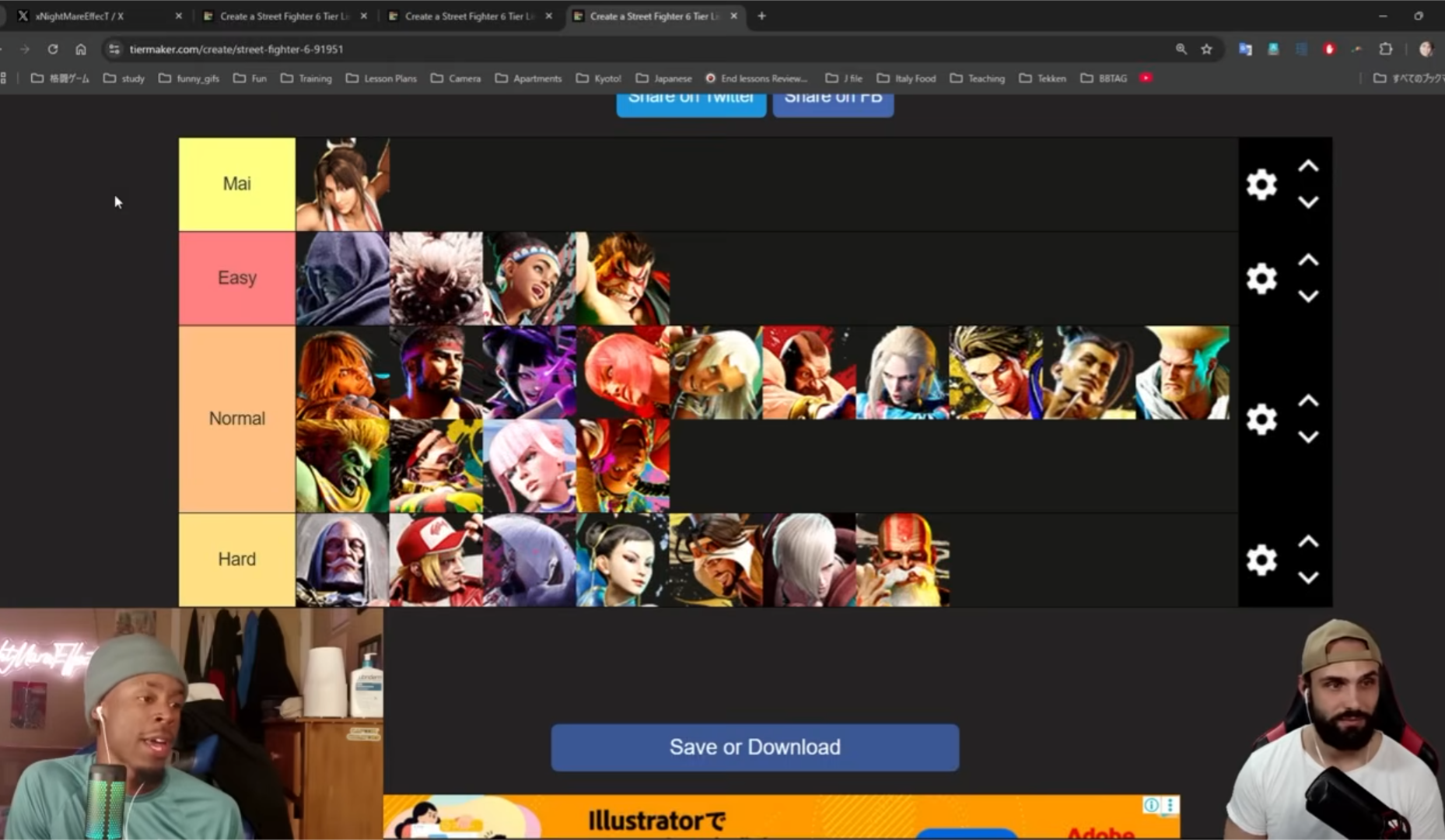Open the Camera bookmarks folder
The width and height of the screenshot is (1445, 840).
tap(456, 78)
